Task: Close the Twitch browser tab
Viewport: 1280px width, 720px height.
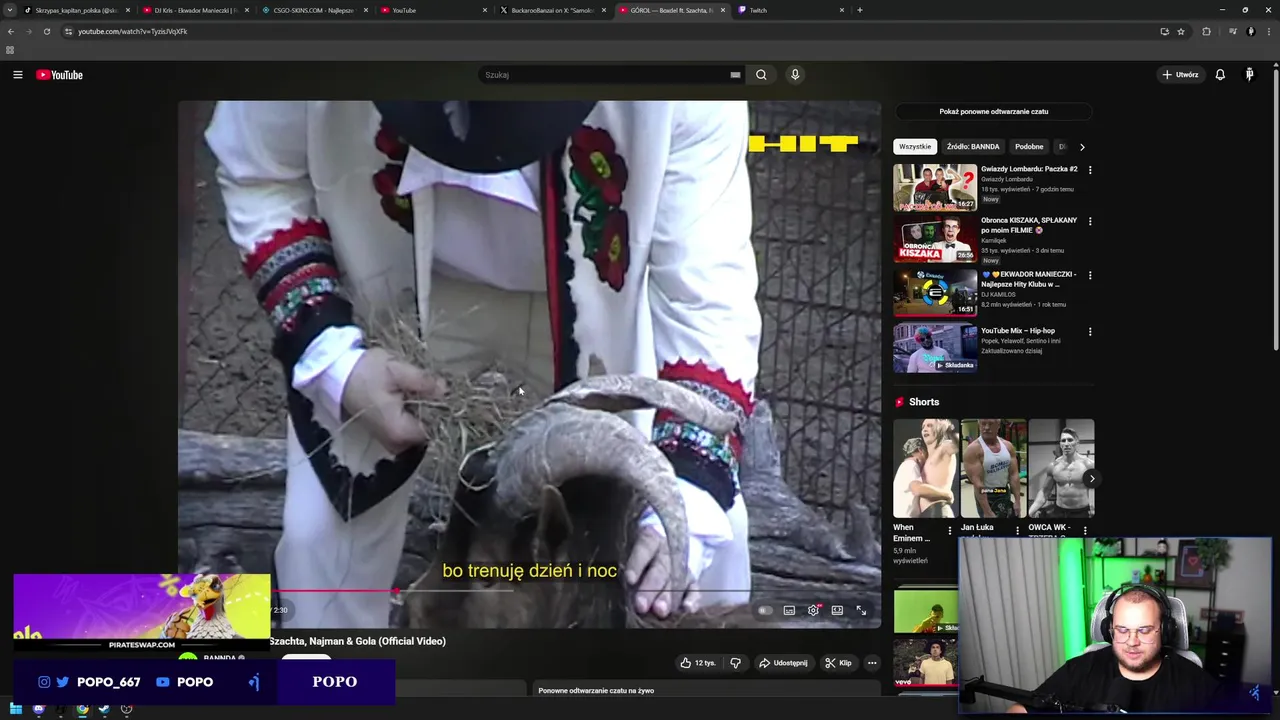Action: click(x=842, y=10)
